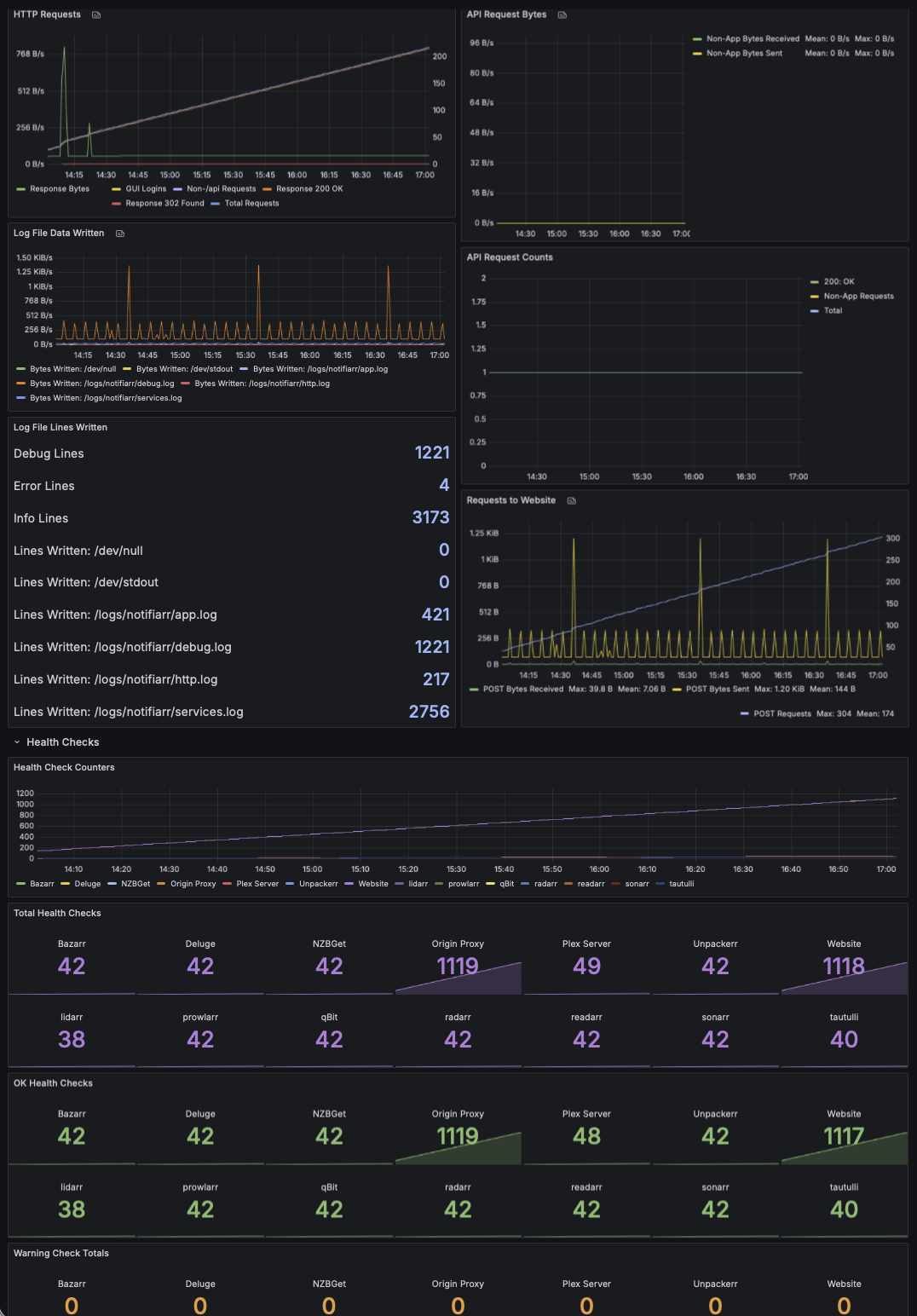
Task: Open the API Request Counts panel title menu
Action: 510,257
